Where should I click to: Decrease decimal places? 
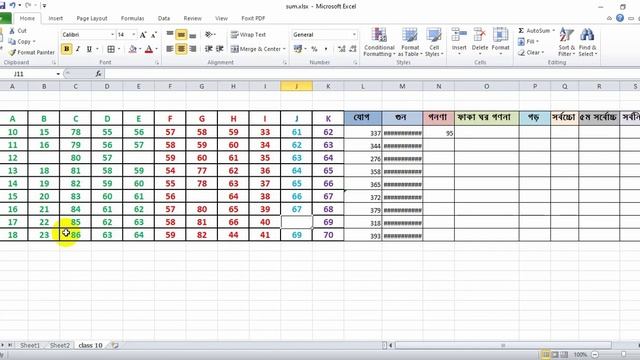(353, 49)
